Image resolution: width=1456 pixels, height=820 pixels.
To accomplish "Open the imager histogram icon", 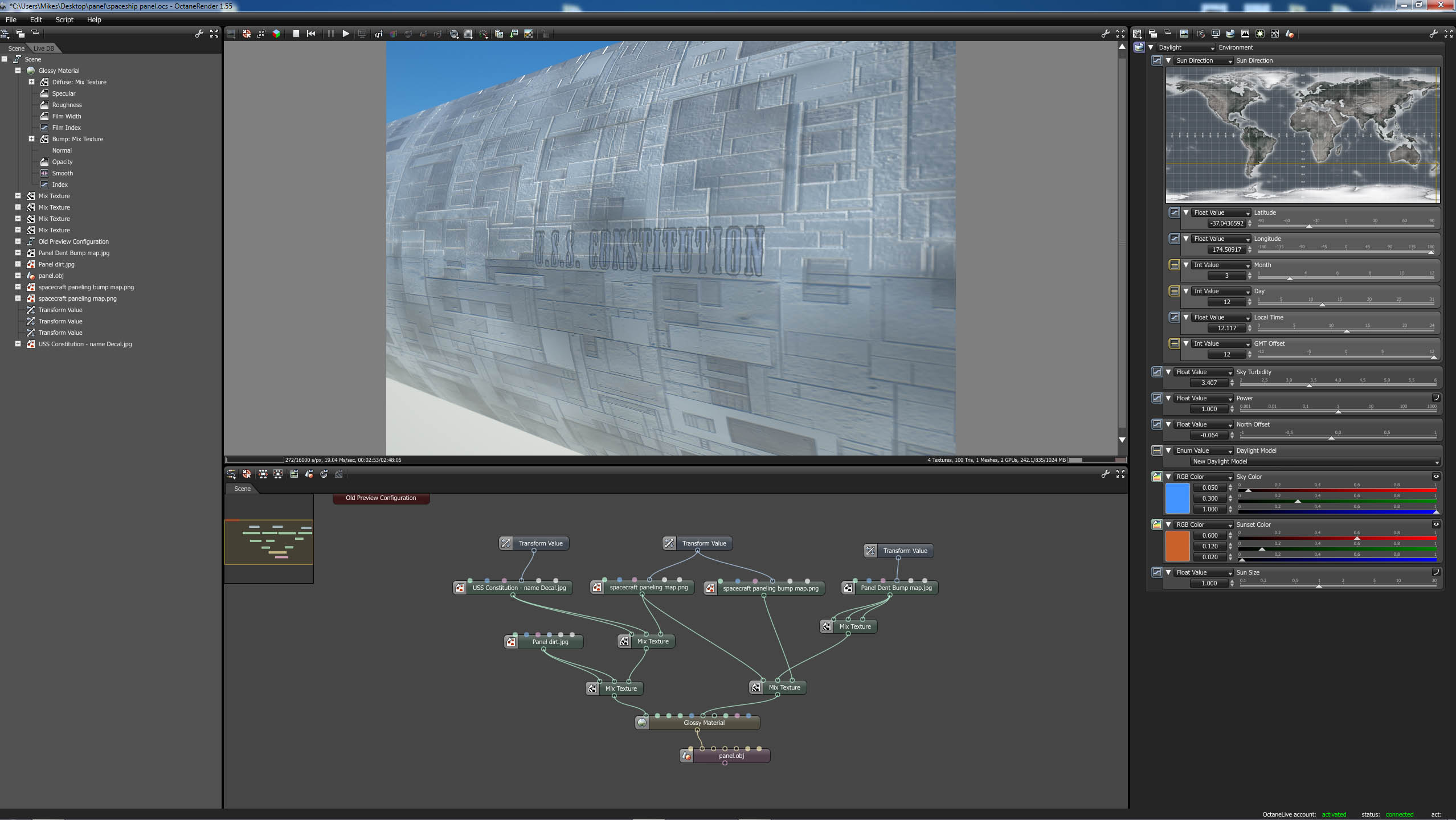I will pos(1245,34).
